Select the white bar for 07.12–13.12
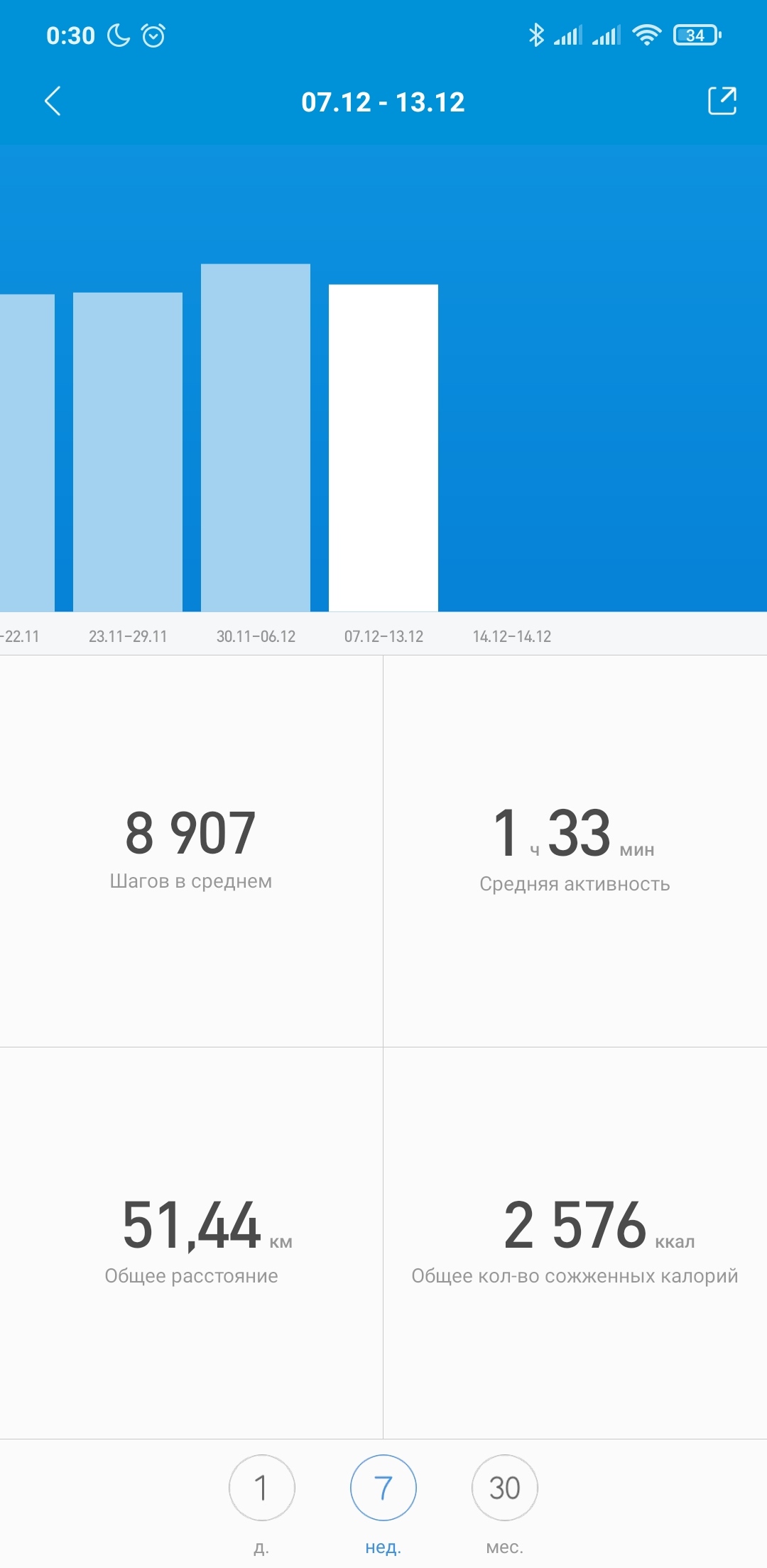Image resolution: width=767 pixels, height=1568 pixels. point(383,447)
